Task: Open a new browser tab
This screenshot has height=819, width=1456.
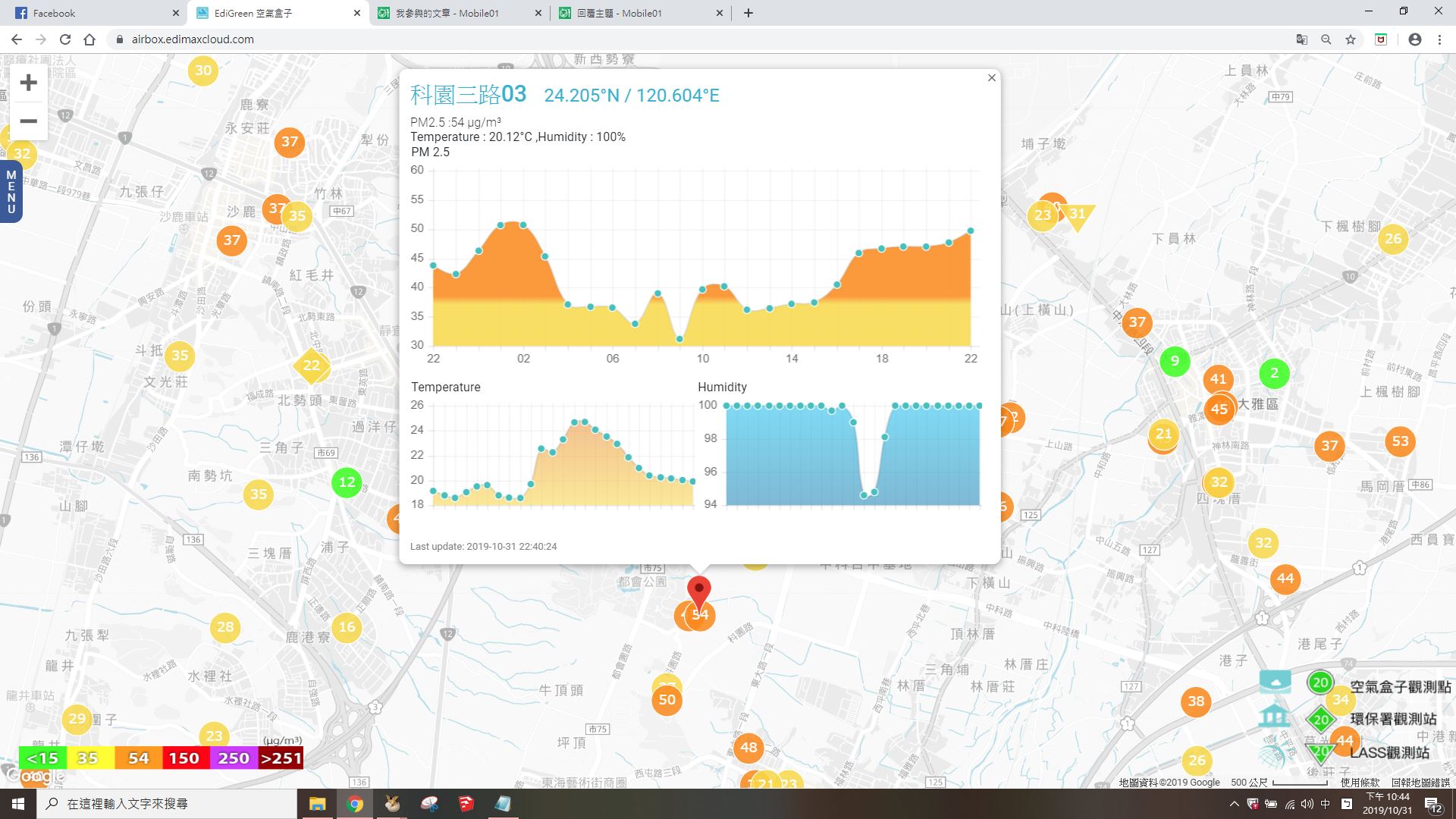Action: tap(748, 13)
